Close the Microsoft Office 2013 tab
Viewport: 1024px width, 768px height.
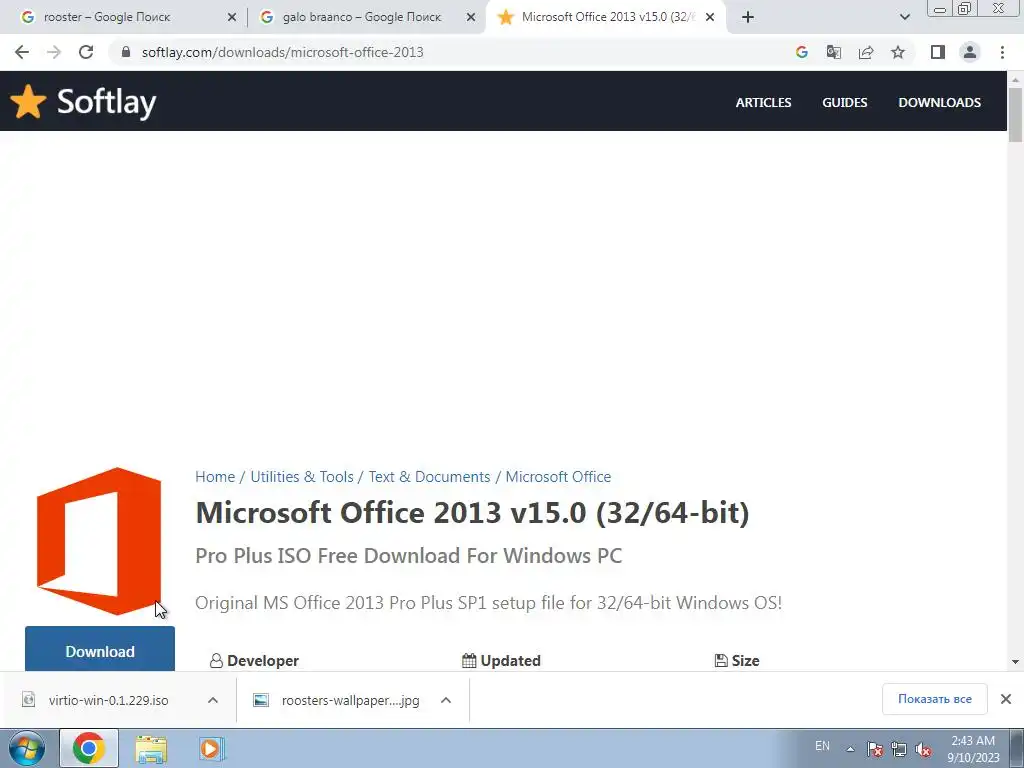click(x=710, y=18)
